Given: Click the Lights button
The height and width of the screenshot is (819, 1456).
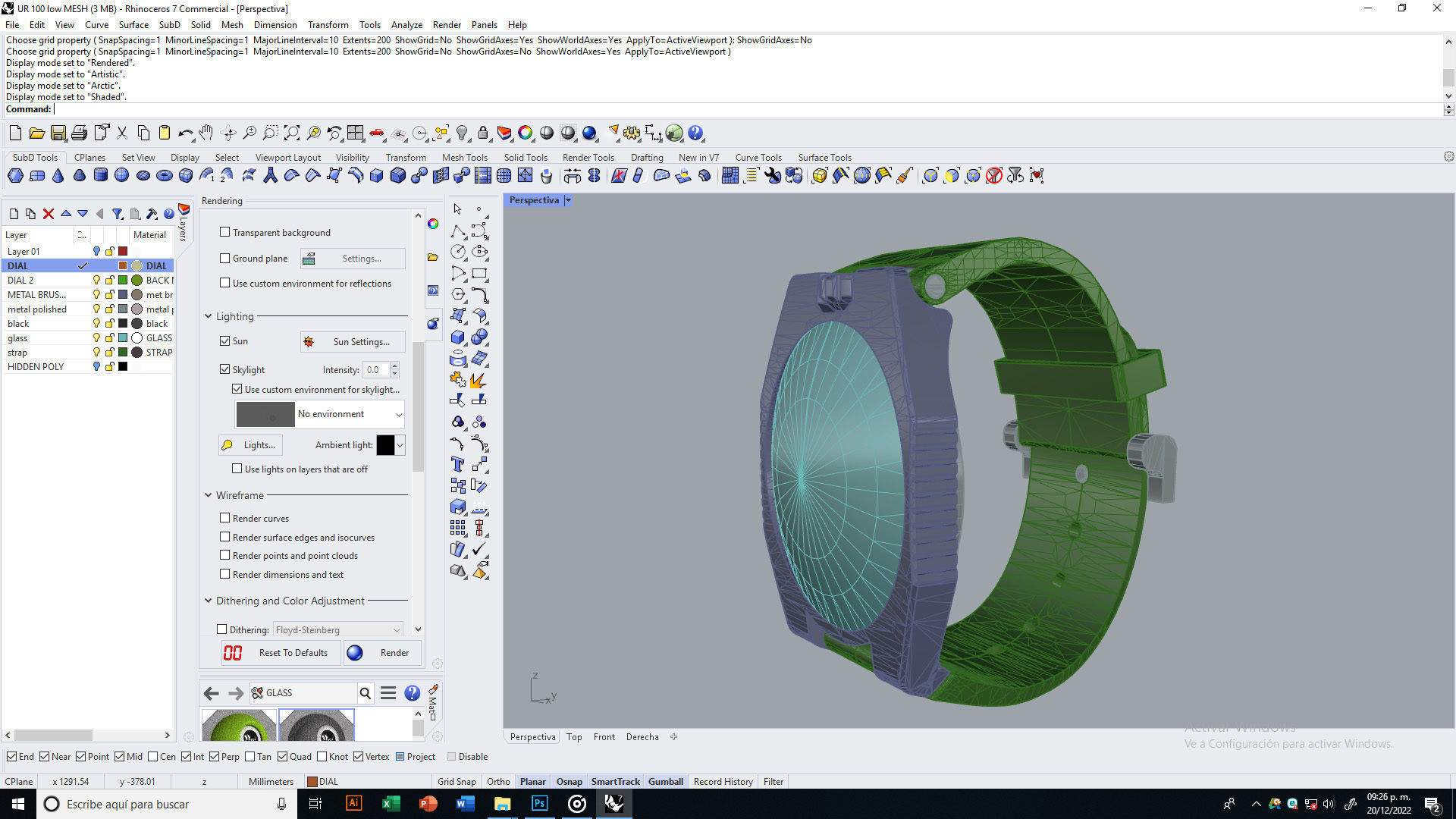Looking at the screenshot, I should pyautogui.click(x=250, y=445).
